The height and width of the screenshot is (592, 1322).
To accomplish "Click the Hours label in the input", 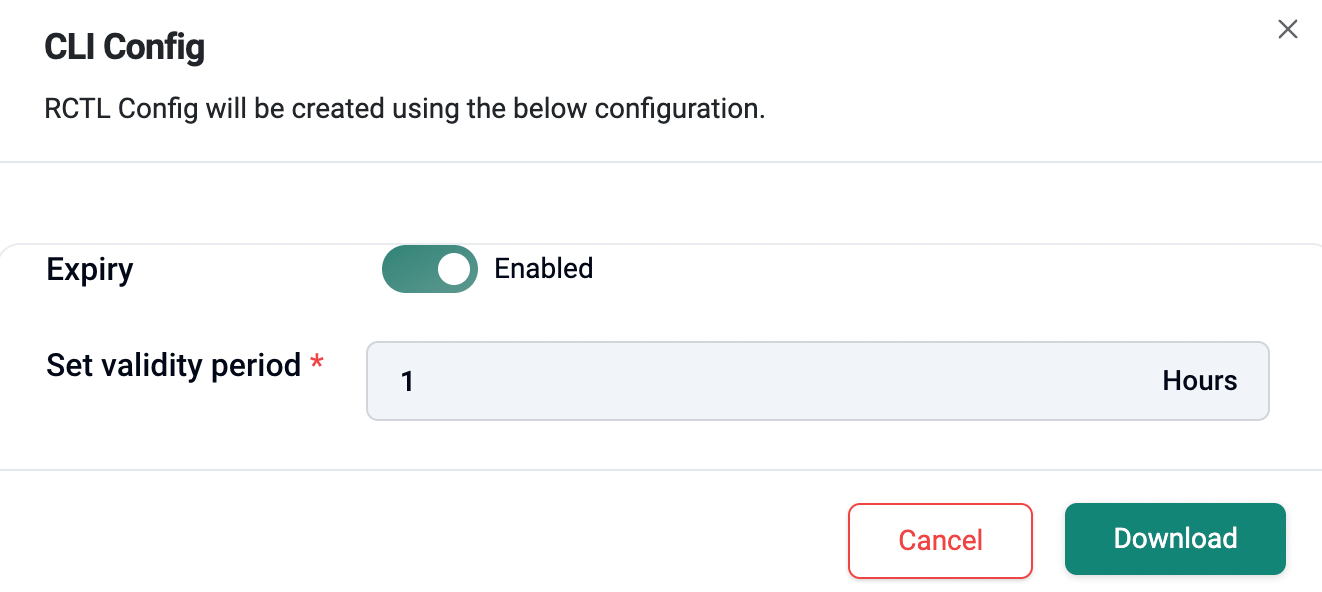I will [x=1199, y=381].
